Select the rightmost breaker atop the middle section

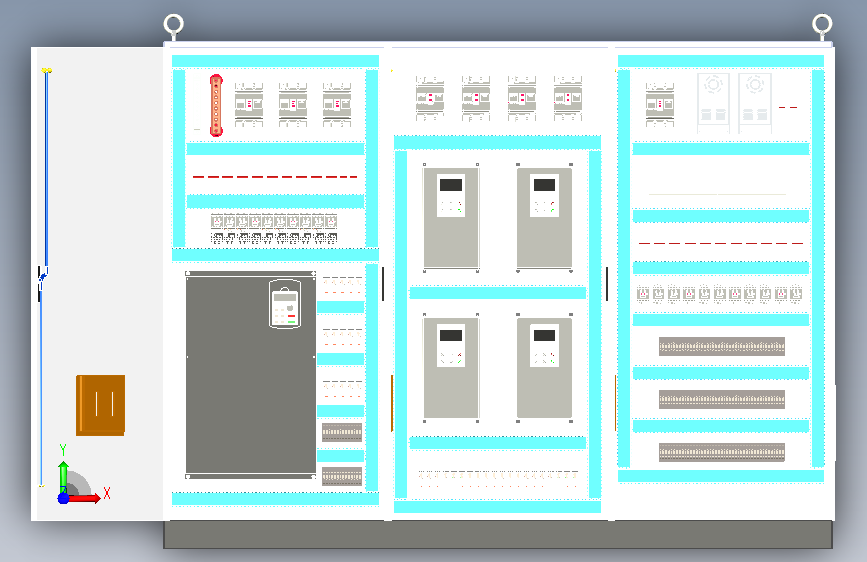pos(568,98)
